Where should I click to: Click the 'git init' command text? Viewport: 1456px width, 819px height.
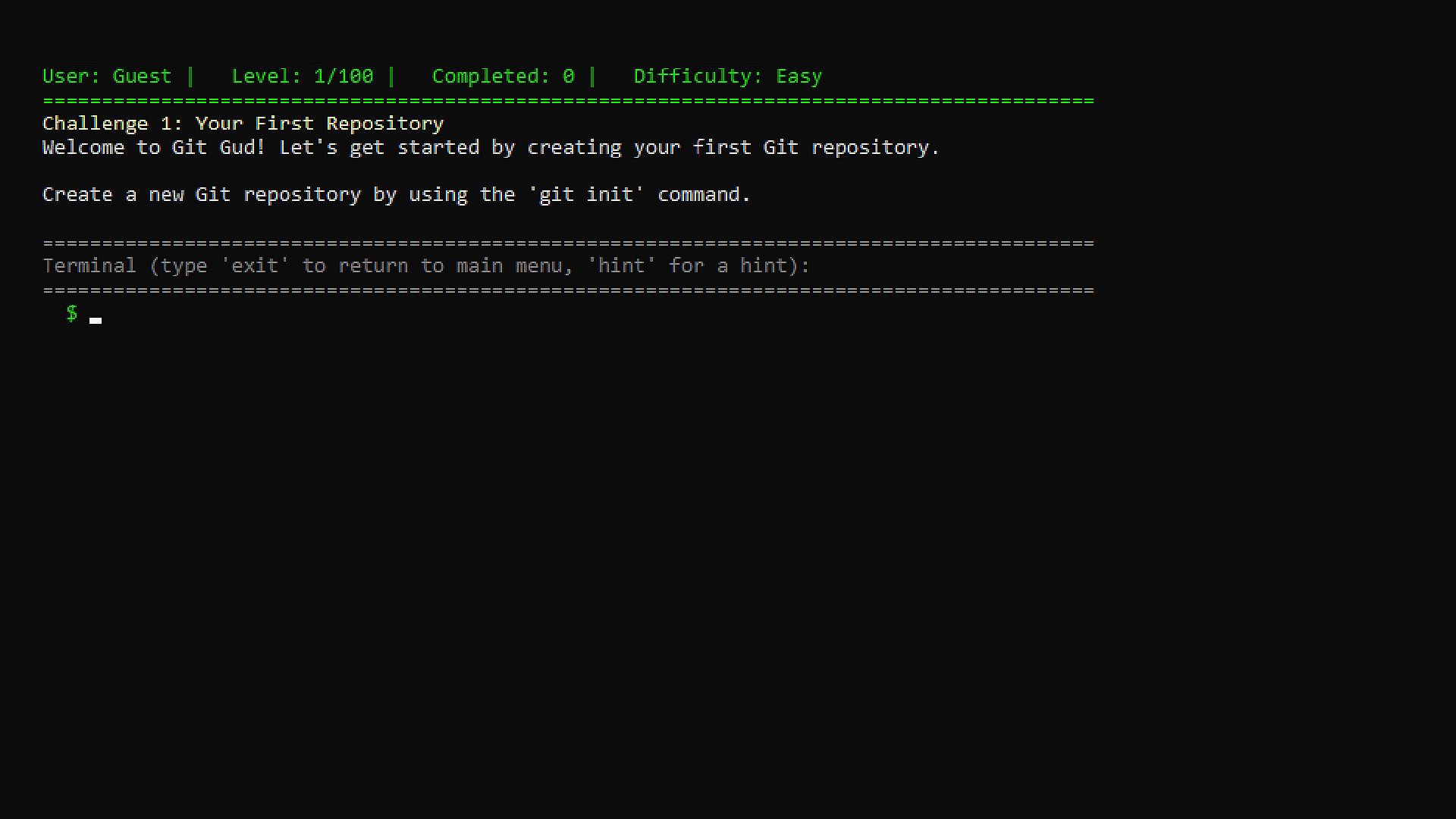[x=585, y=195]
